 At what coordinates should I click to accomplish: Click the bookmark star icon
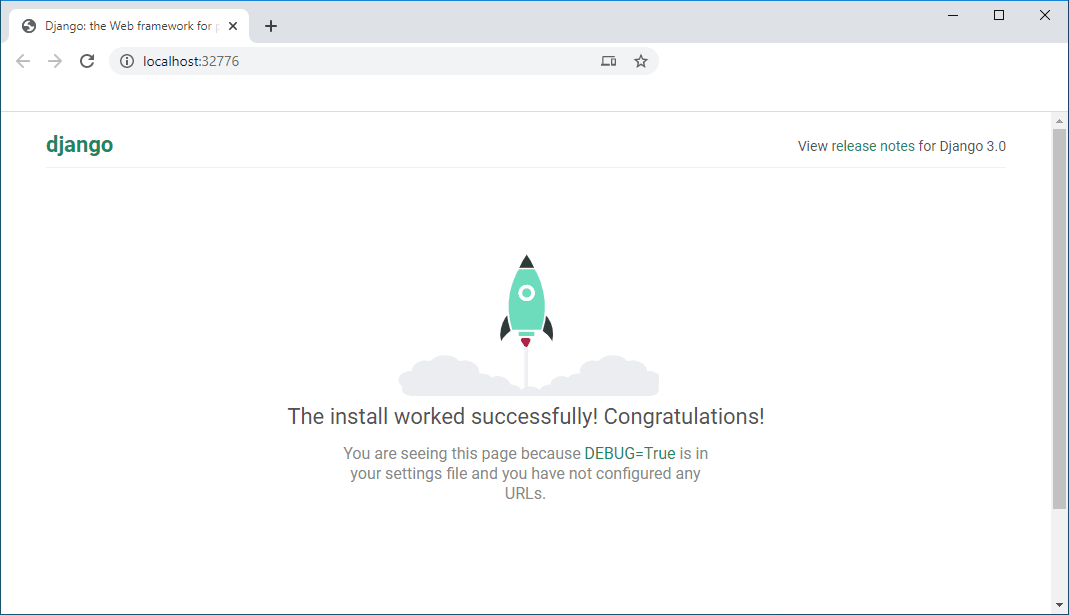coord(640,61)
